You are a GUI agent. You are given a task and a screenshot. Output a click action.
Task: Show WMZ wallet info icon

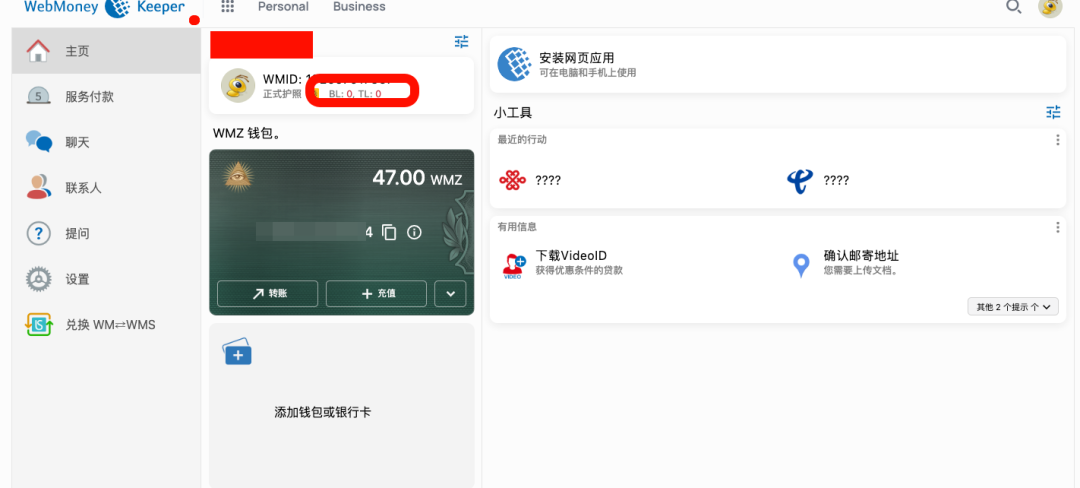414,232
